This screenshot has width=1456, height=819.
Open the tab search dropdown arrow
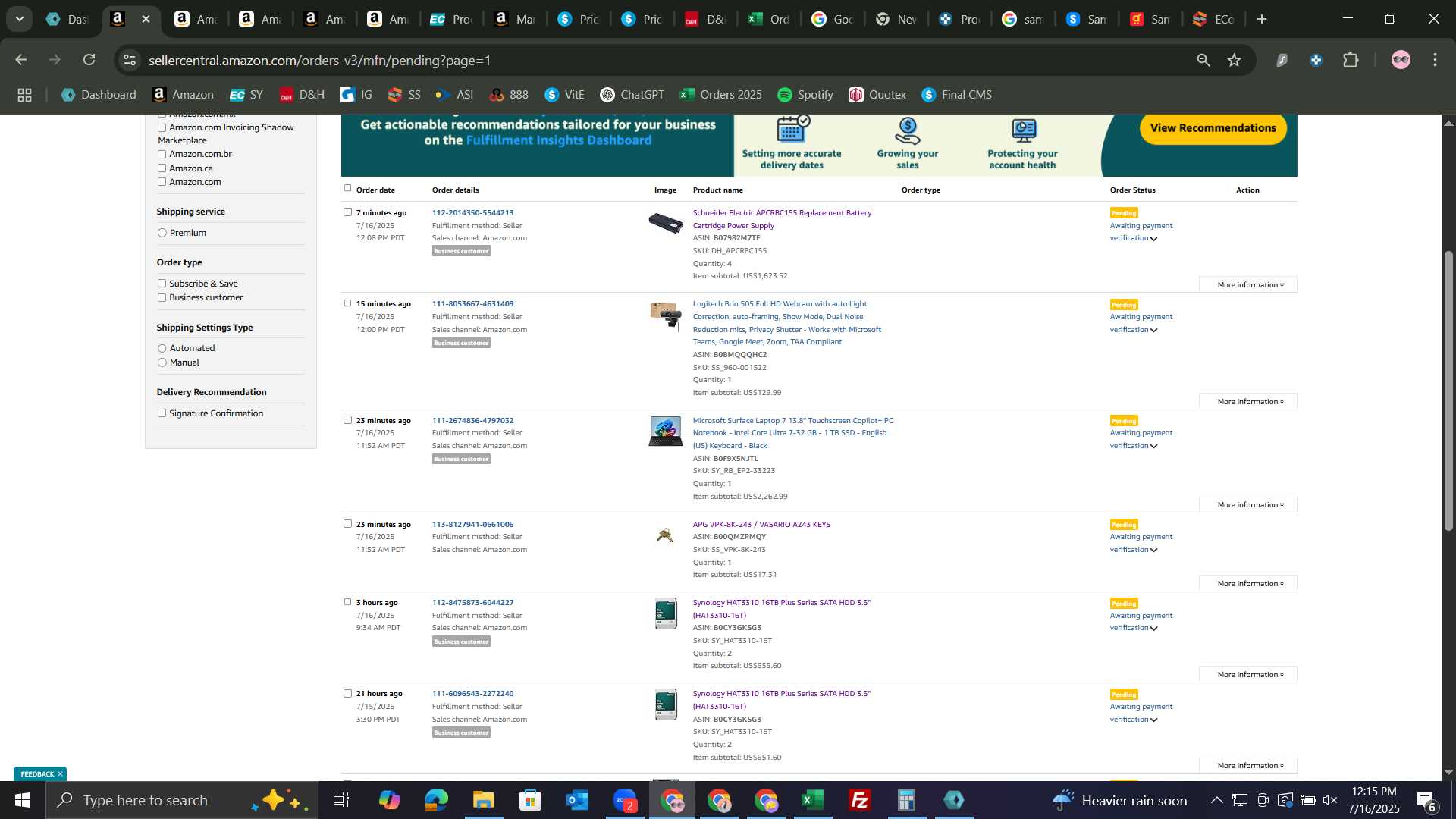(x=20, y=20)
